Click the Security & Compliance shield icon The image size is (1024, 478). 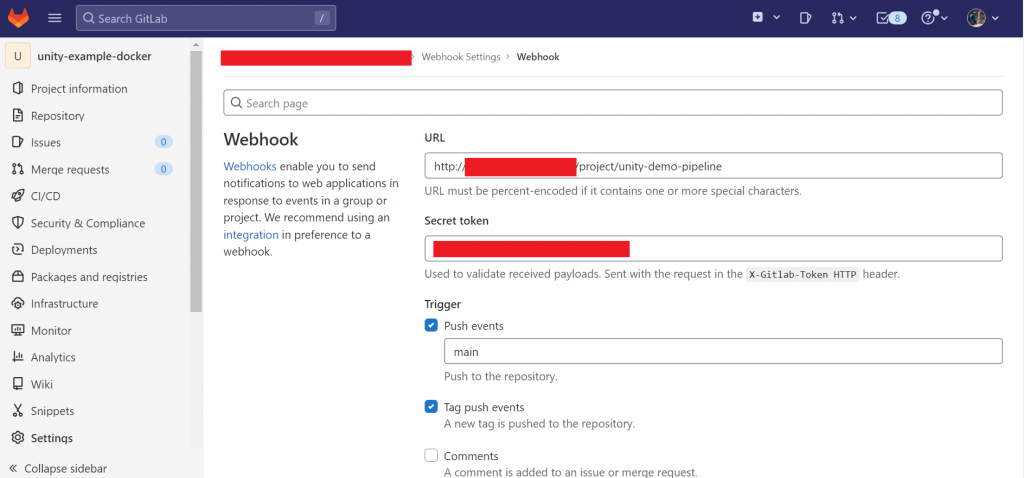[x=18, y=223]
